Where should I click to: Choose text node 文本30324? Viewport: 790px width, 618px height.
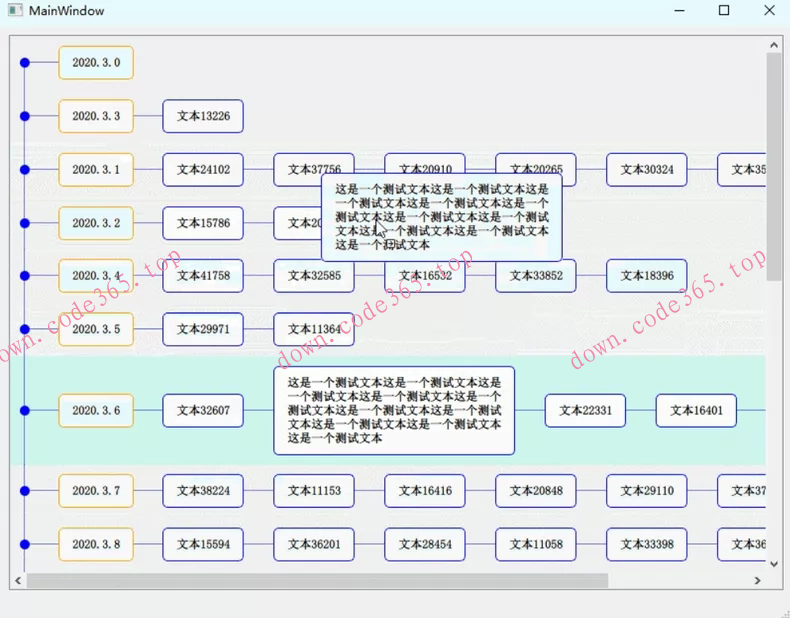point(646,170)
